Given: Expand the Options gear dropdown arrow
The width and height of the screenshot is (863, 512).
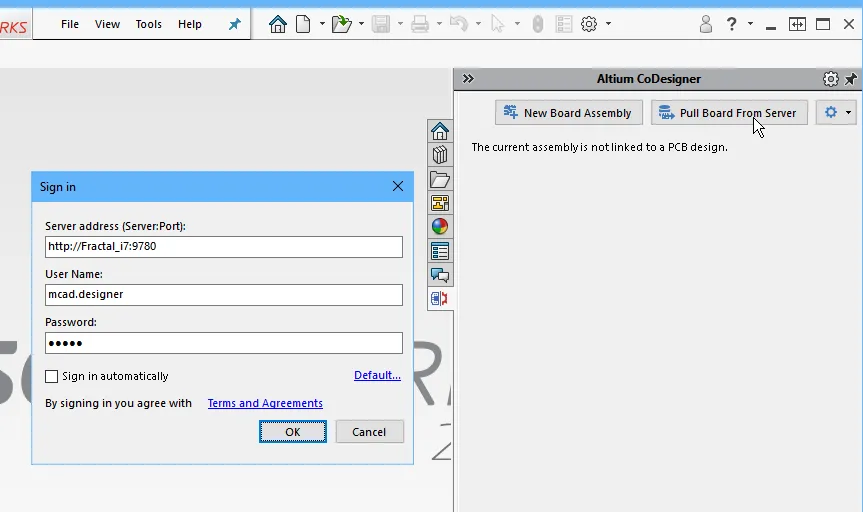Looking at the screenshot, I should coord(608,24).
